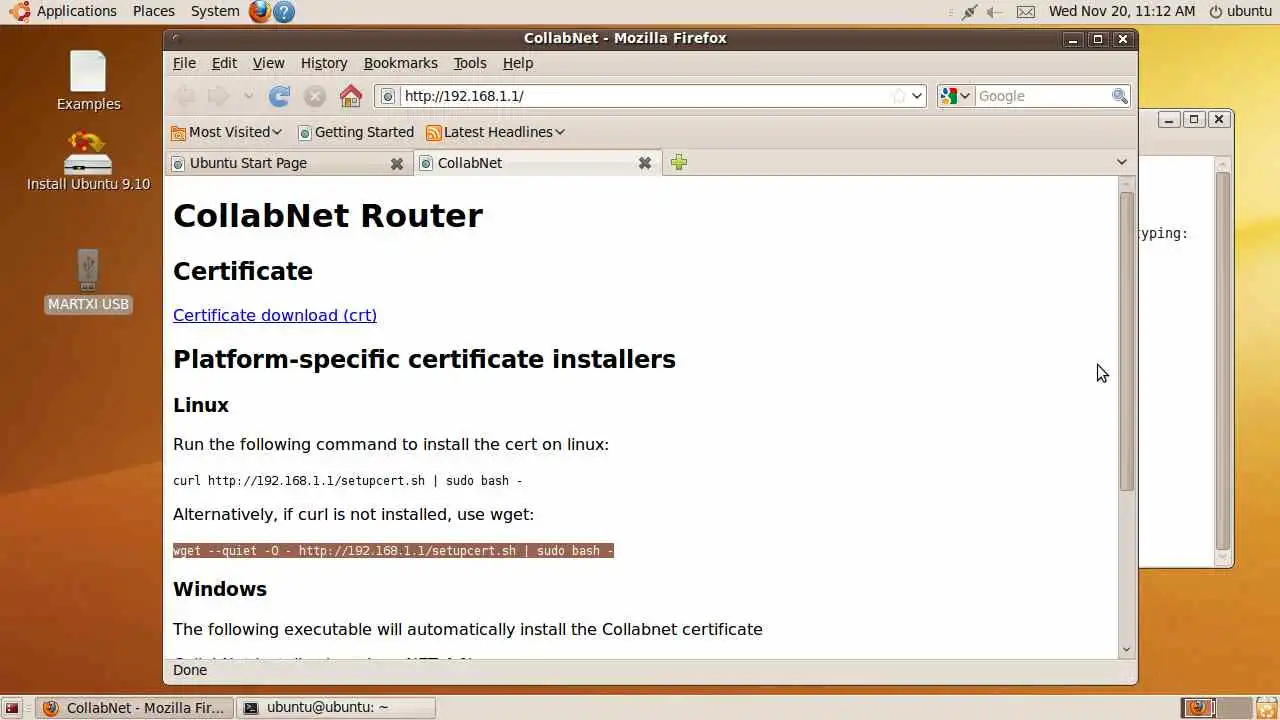Go back with the Firefox back arrow
Viewport: 1280px width, 720px height.
coord(185,96)
